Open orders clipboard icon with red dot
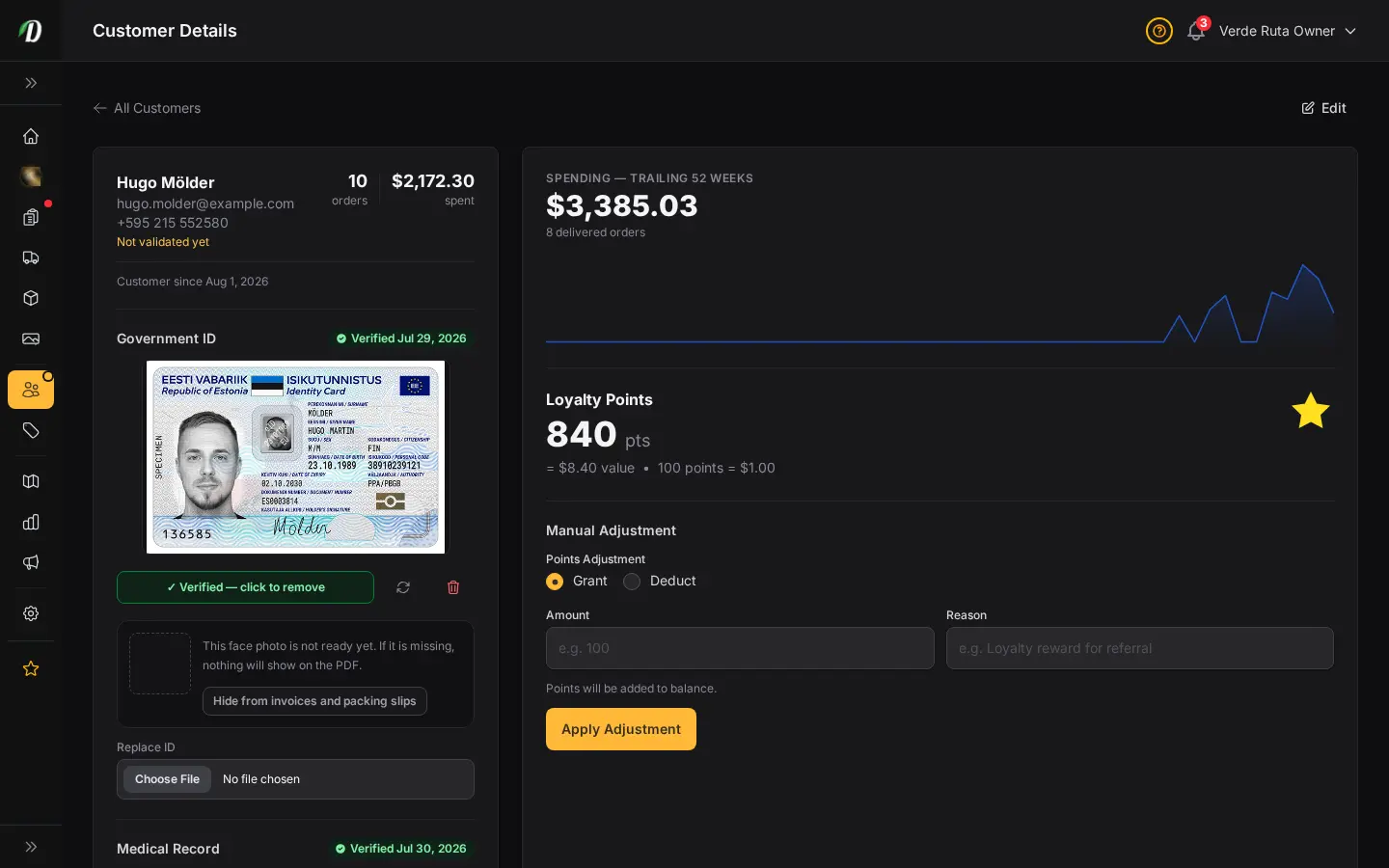The width and height of the screenshot is (1389, 868). pos(31,217)
